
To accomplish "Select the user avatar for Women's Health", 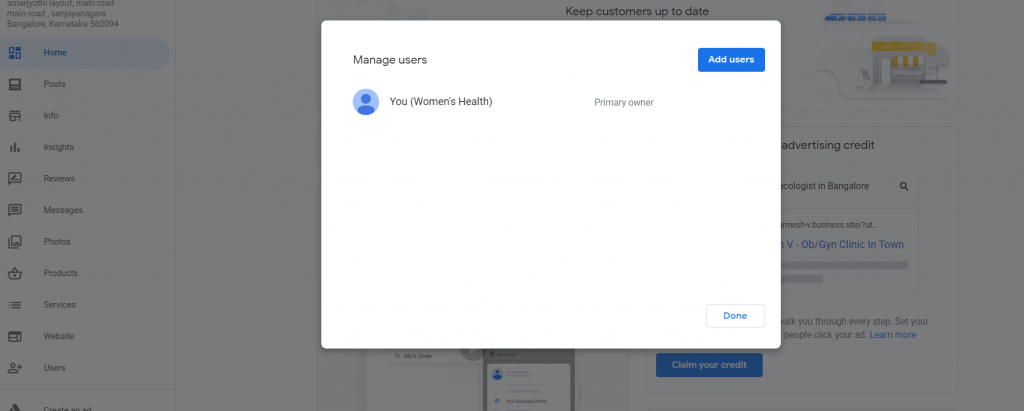I will click(366, 102).
